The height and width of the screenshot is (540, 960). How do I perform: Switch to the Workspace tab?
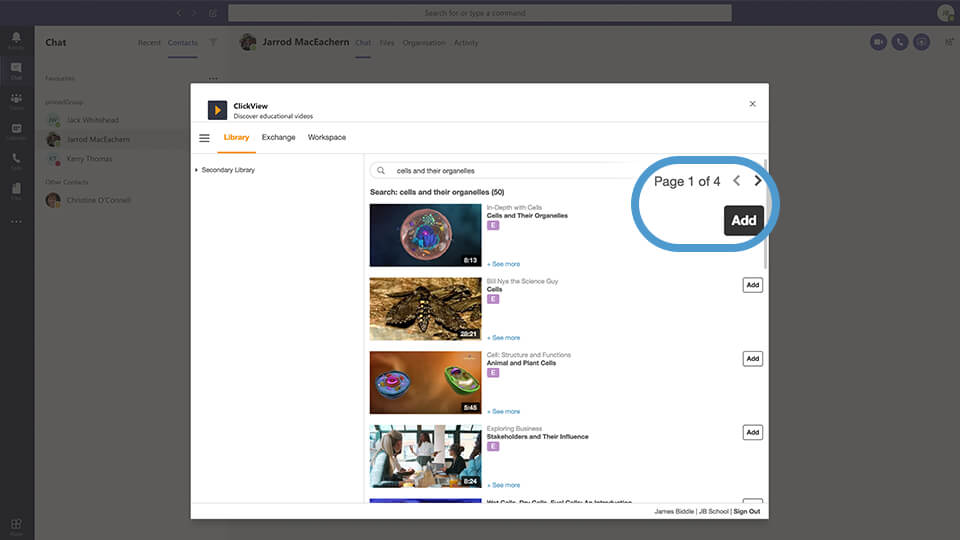[x=327, y=137]
